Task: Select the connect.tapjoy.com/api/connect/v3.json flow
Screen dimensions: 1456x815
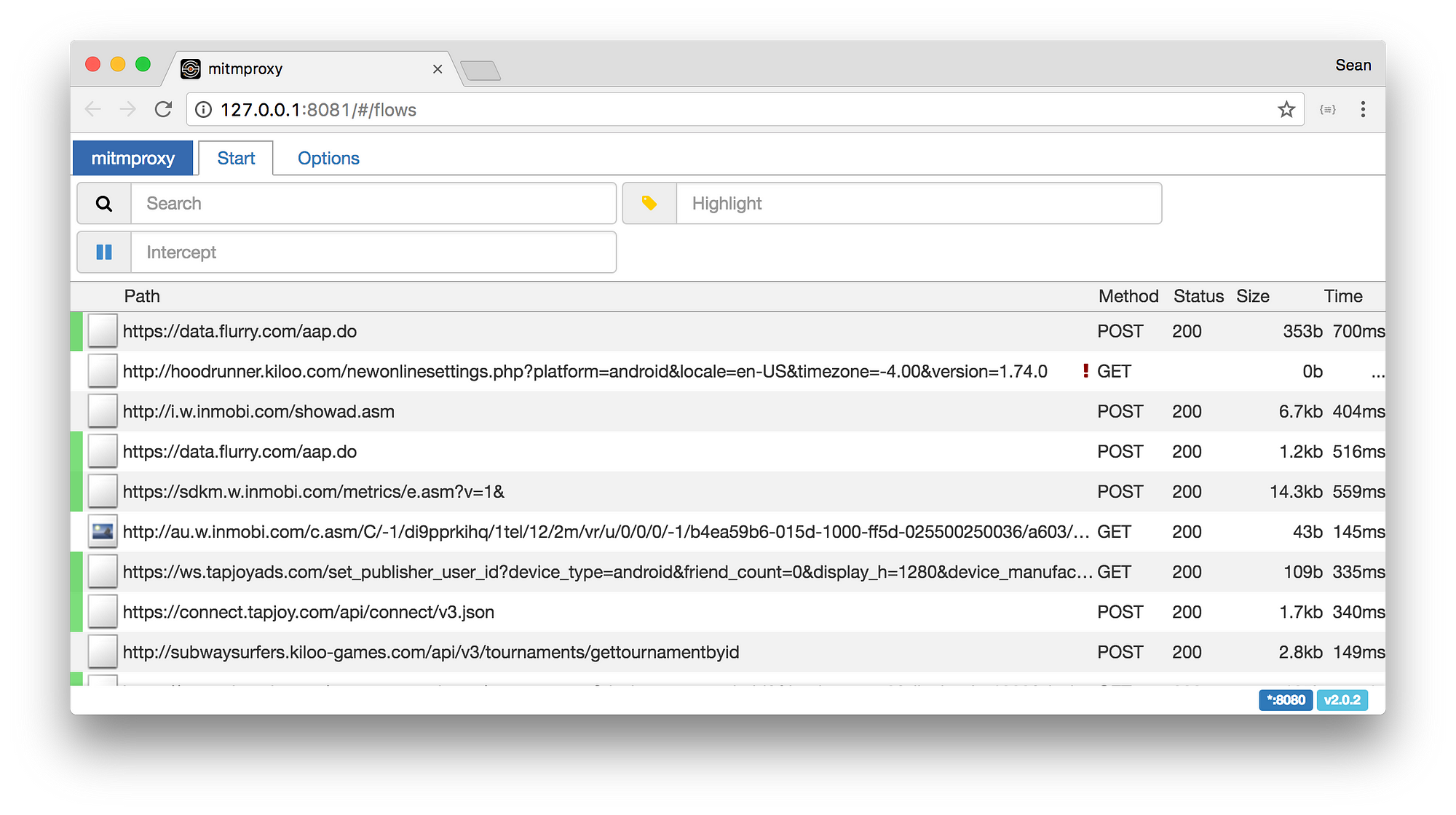Action: [728, 612]
